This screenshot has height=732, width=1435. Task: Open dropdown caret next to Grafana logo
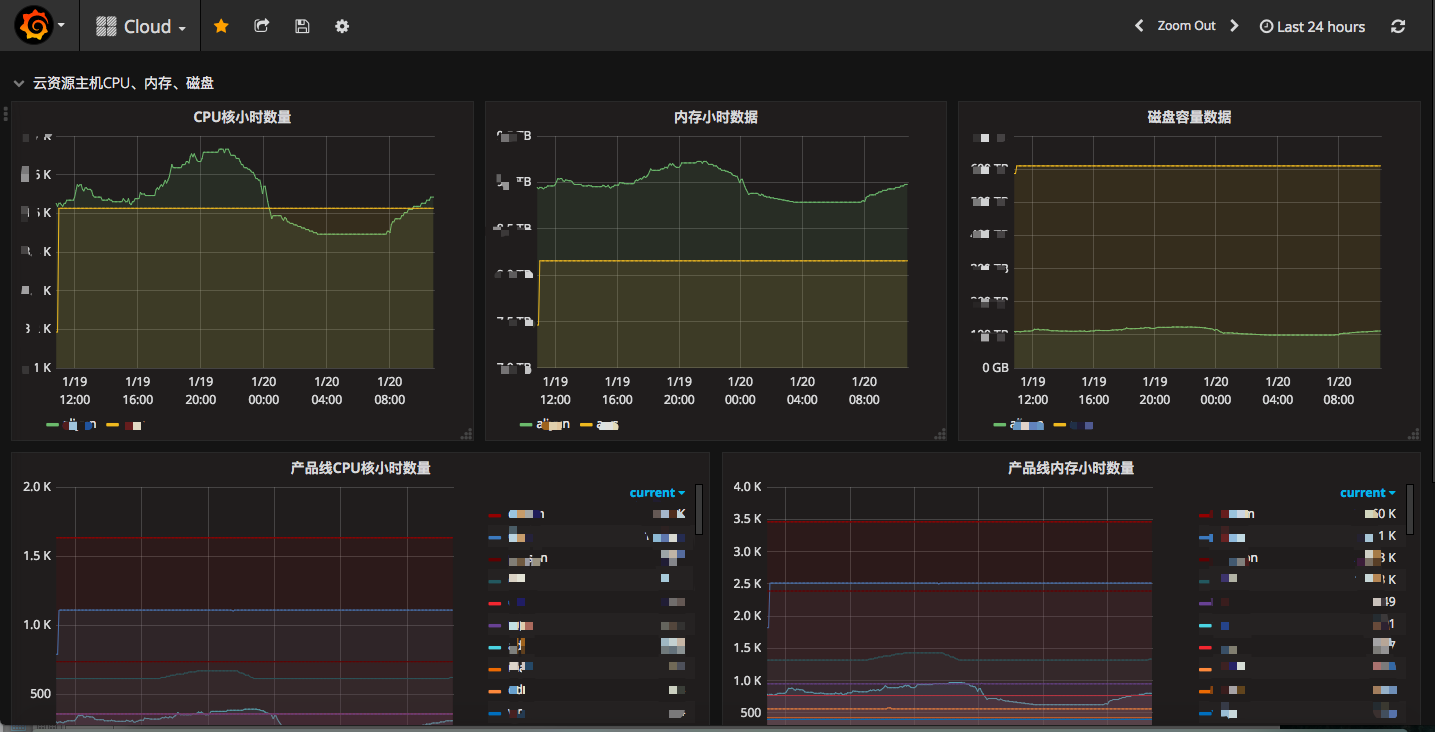[62, 27]
